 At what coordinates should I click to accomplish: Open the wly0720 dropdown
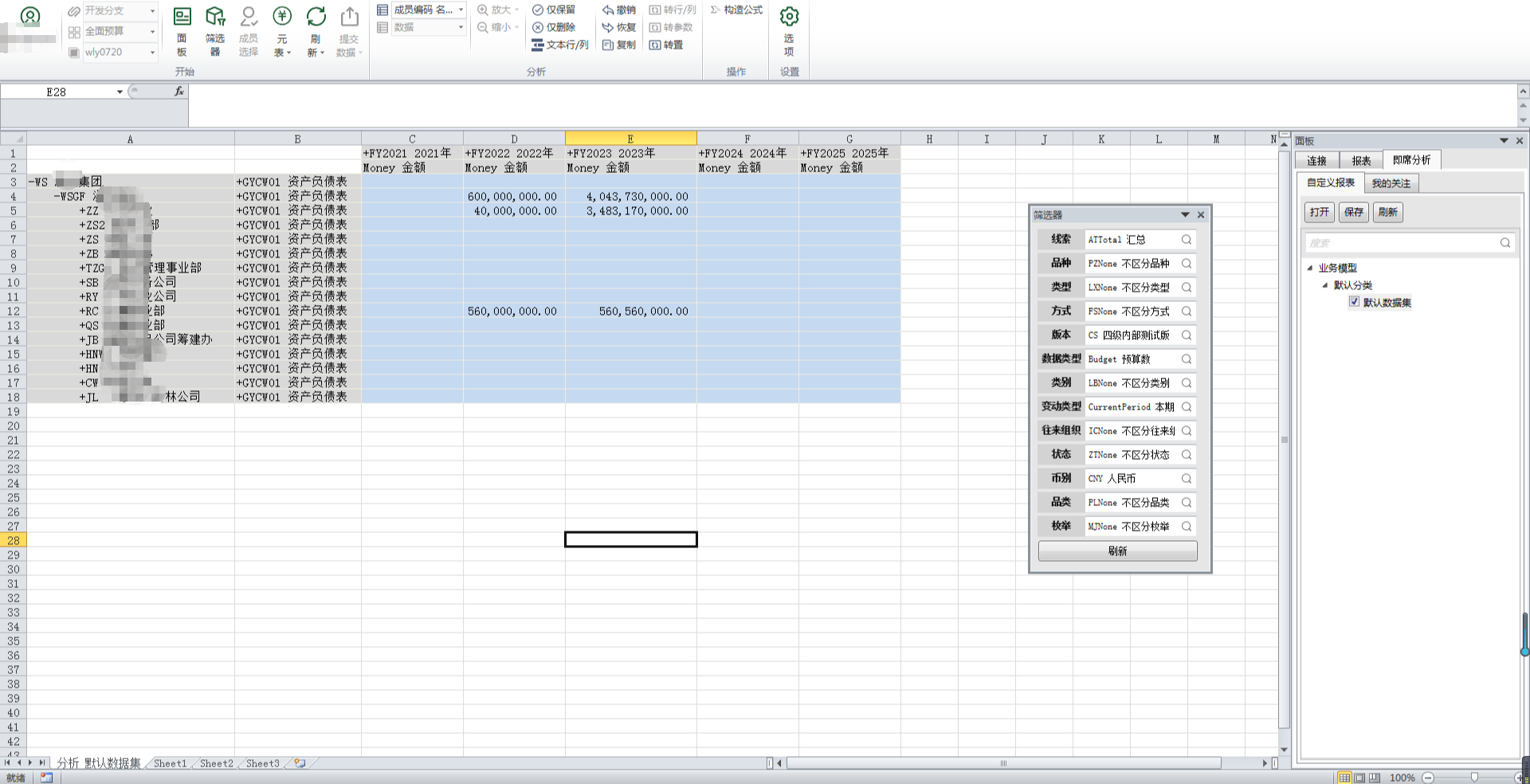[x=152, y=52]
